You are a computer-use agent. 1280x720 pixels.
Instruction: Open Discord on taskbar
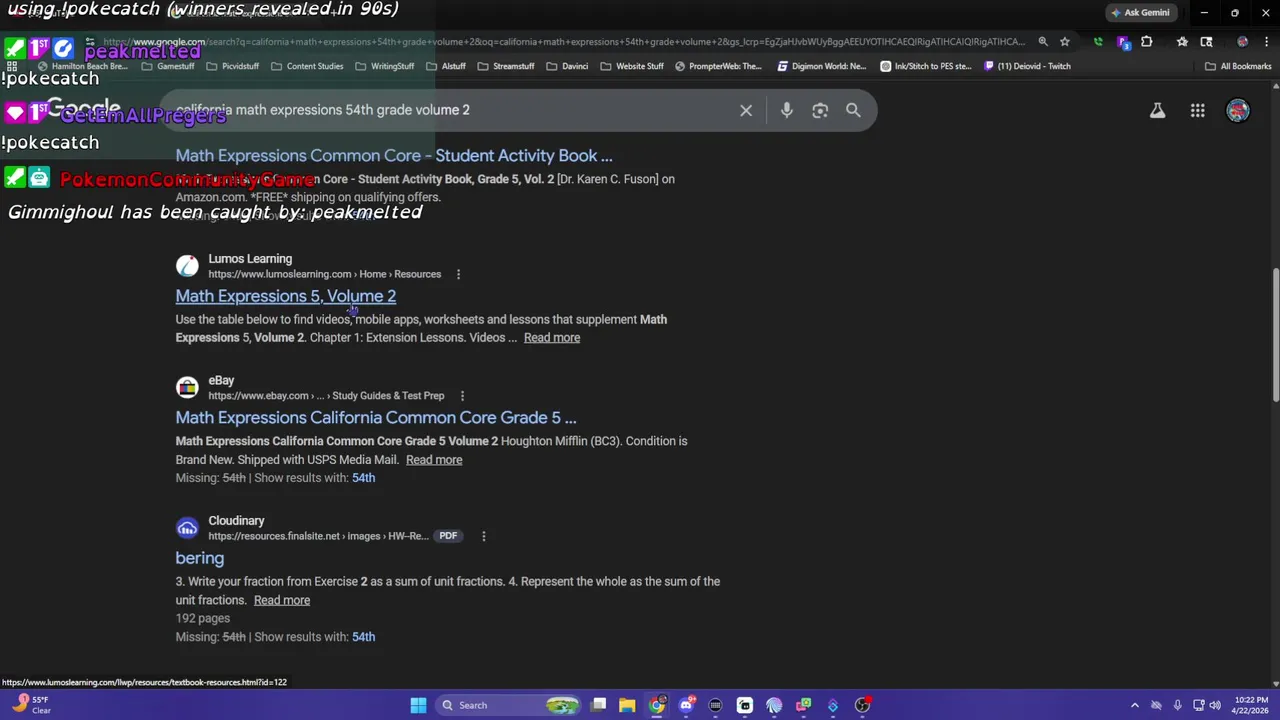(686, 705)
